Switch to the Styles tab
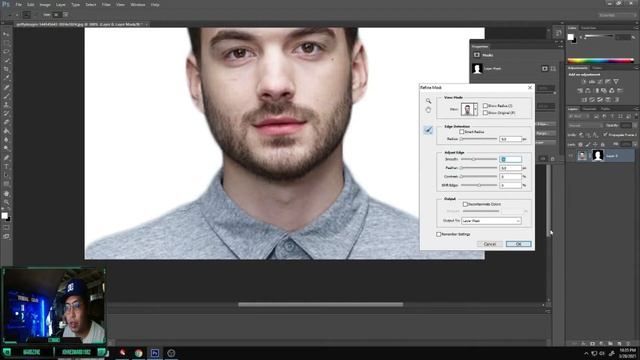 [597, 68]
